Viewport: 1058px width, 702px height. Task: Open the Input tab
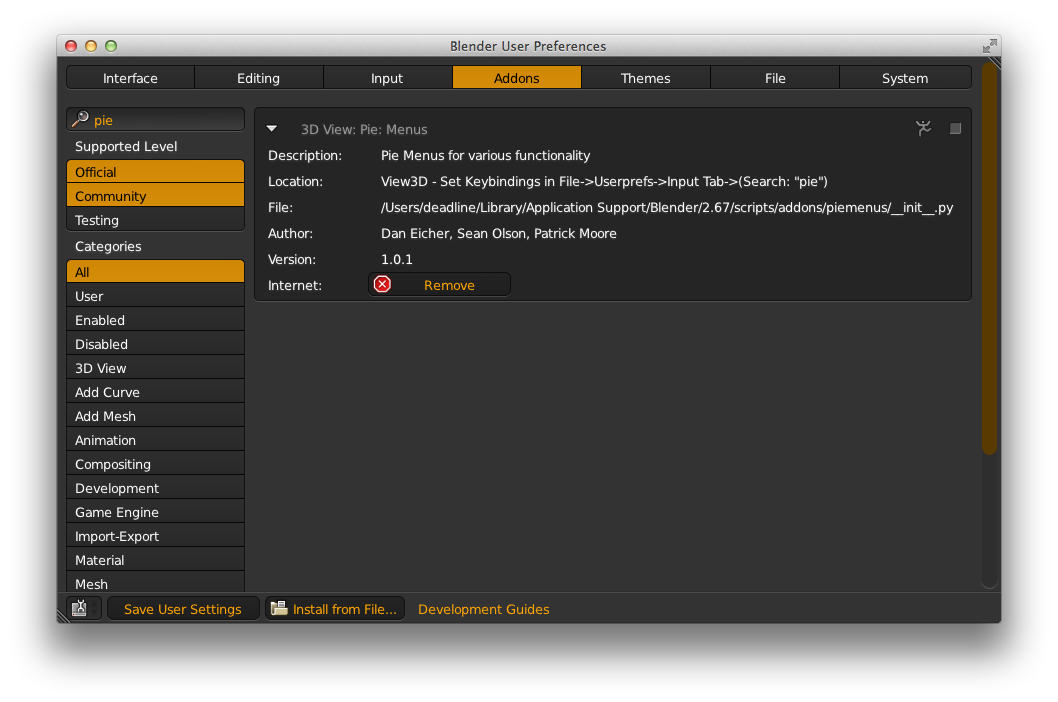tap(387, 78)
